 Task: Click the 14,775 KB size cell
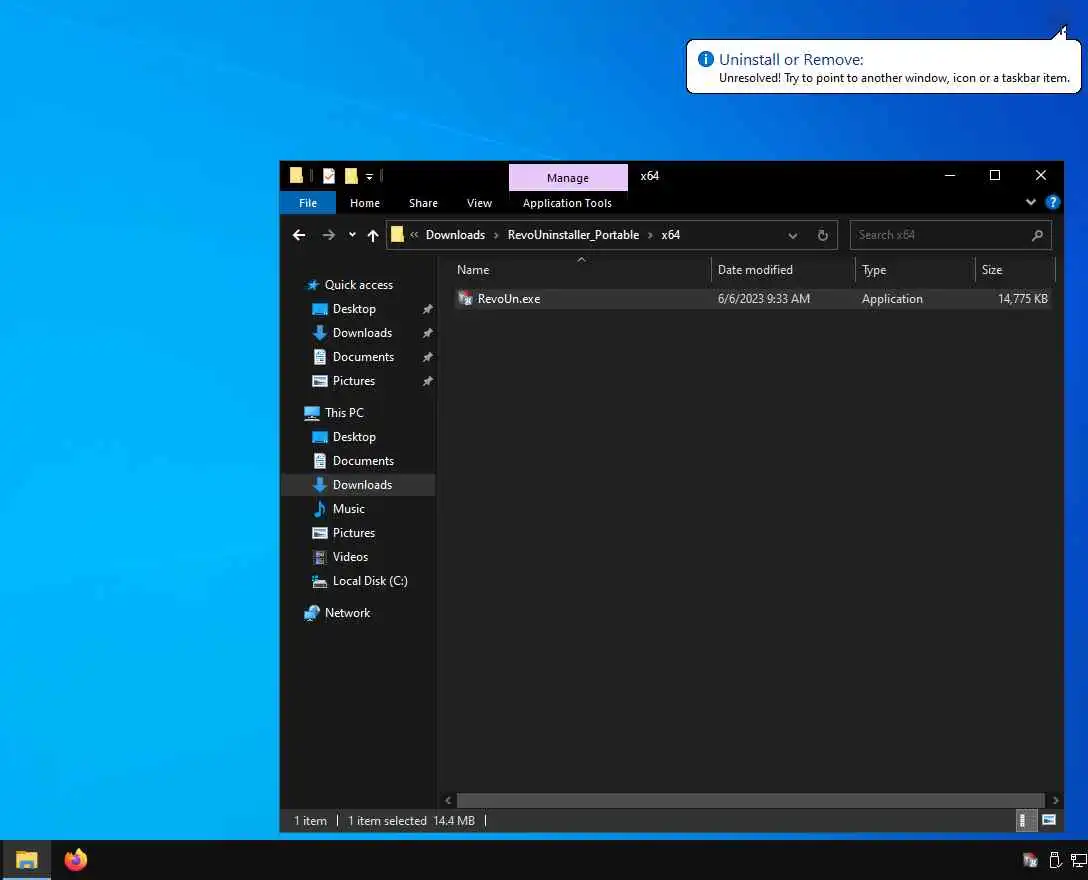click(x=1022, y=298)
